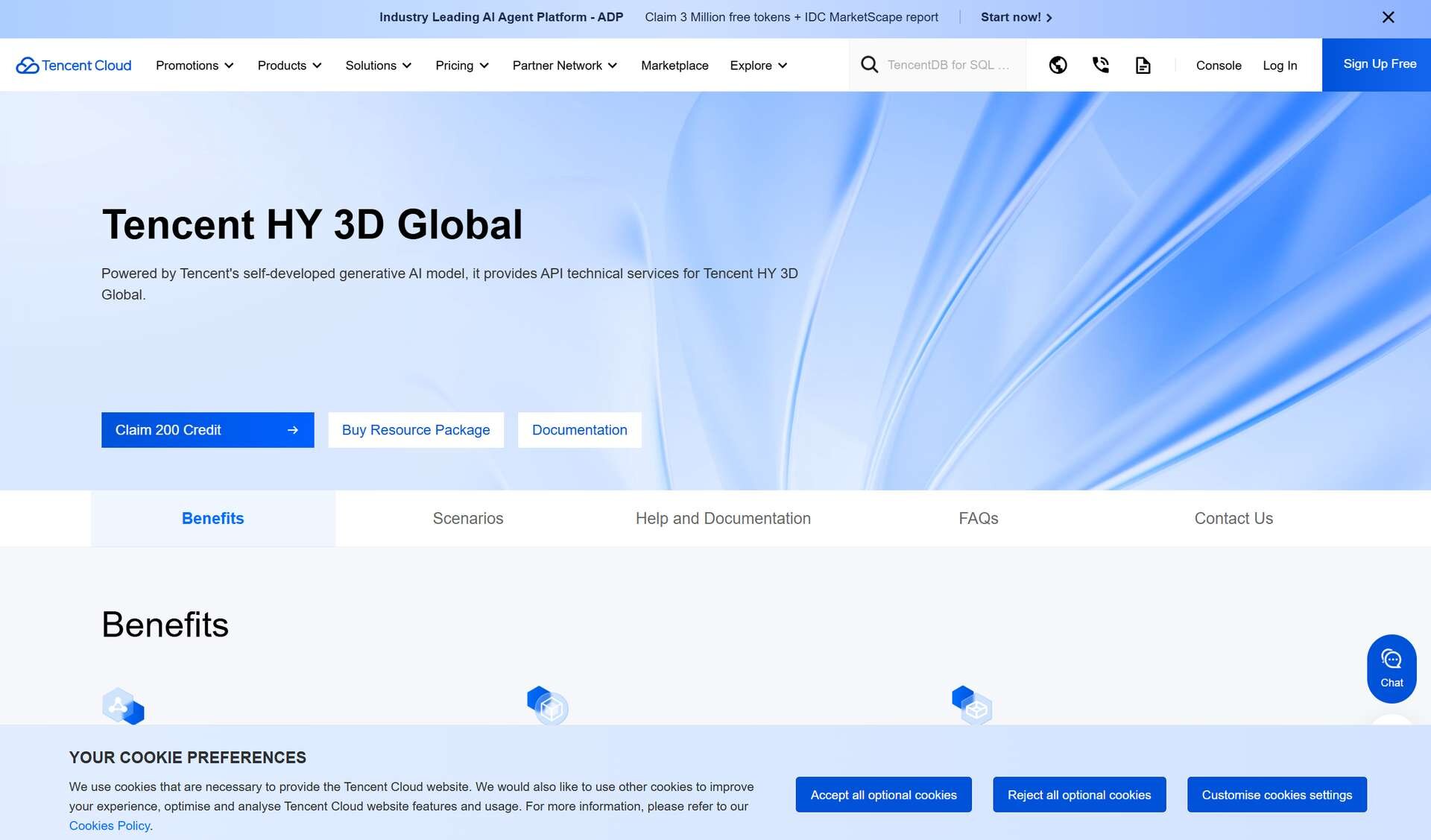The height and width of the screenshot is (840, 1431).
Task: Expand the Products dropdown menu
Action: click(x=289, y=66)
